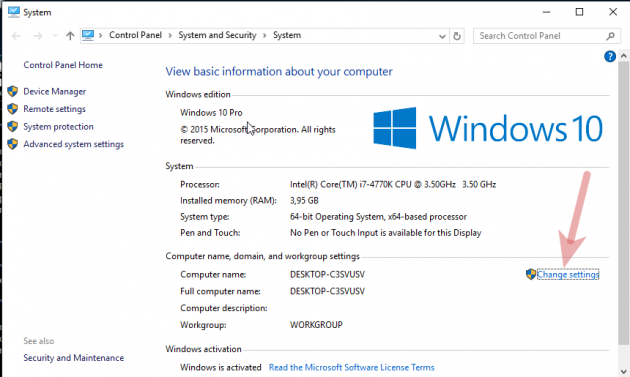The width and height of the screenshot is (630, 377).
Task: Go forward using the forward arrow
Action: pos(38,36)
